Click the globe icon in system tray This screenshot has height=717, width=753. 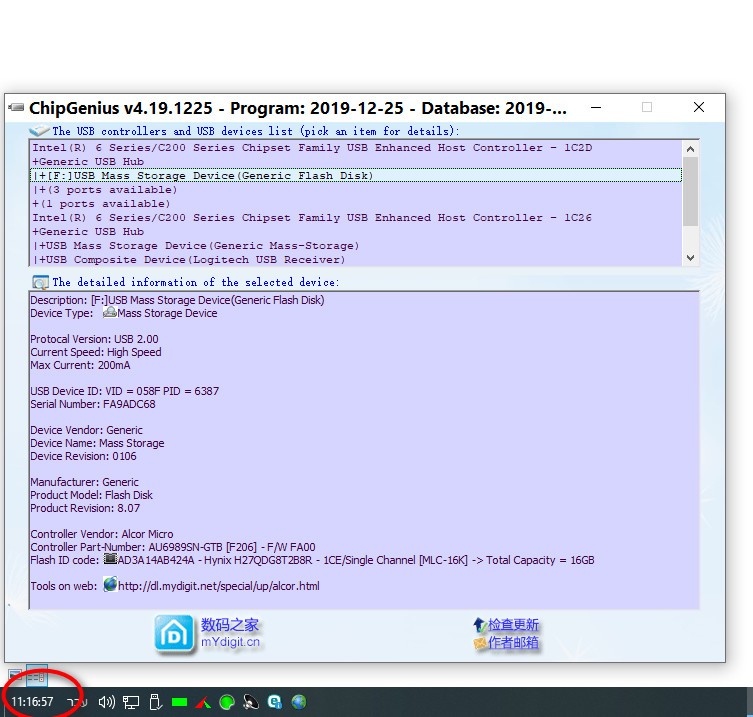pyautogui.click(x=298, y=702)
